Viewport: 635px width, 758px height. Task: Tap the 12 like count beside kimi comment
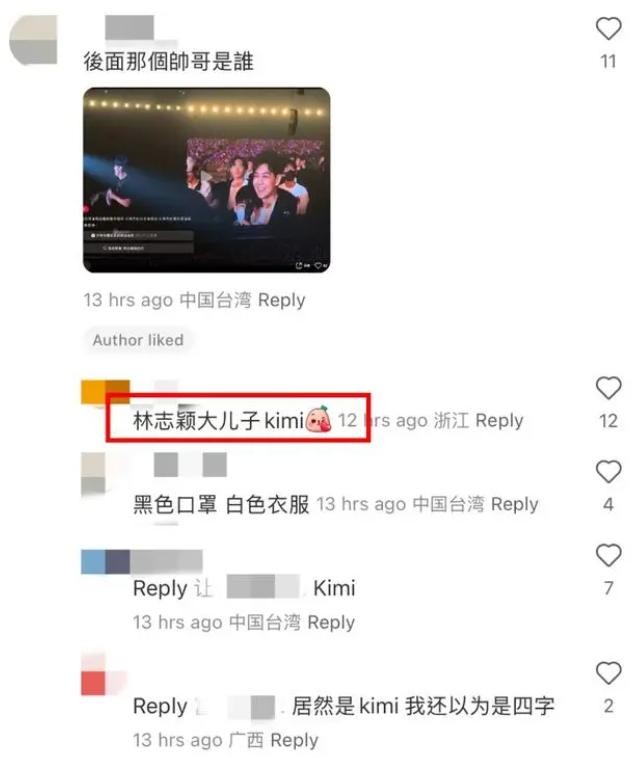(608, 421)
